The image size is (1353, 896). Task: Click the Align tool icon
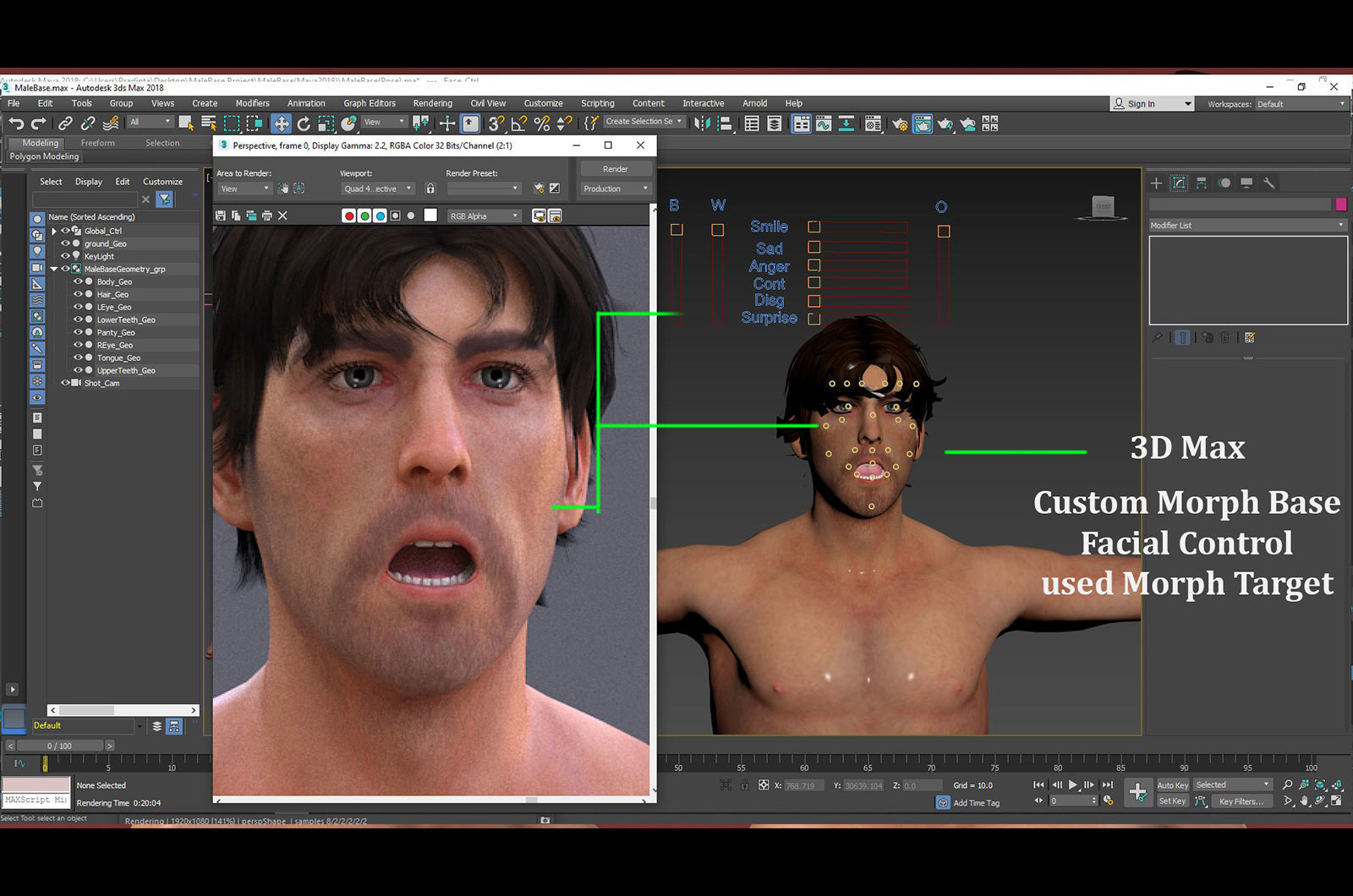tap(725, 123)
